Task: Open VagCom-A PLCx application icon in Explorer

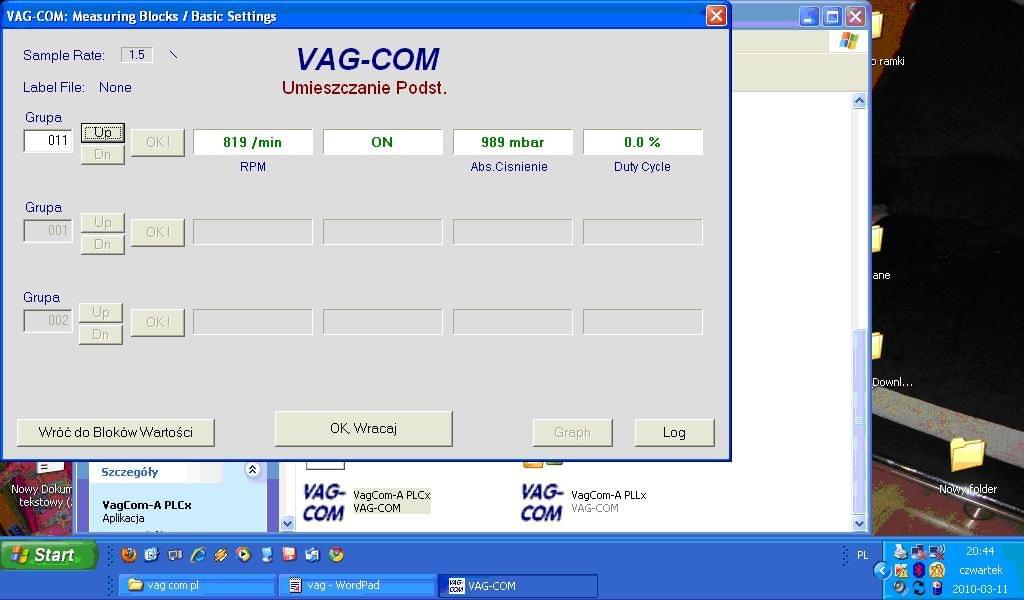Action: [x=323, y=502]
